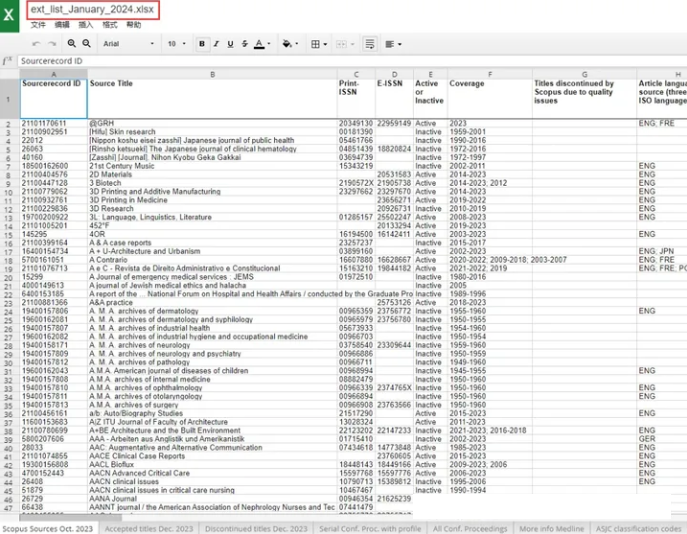The image size is (687, 534).
Task: Open the Arial font family dropdown
Action: [129, 44]
